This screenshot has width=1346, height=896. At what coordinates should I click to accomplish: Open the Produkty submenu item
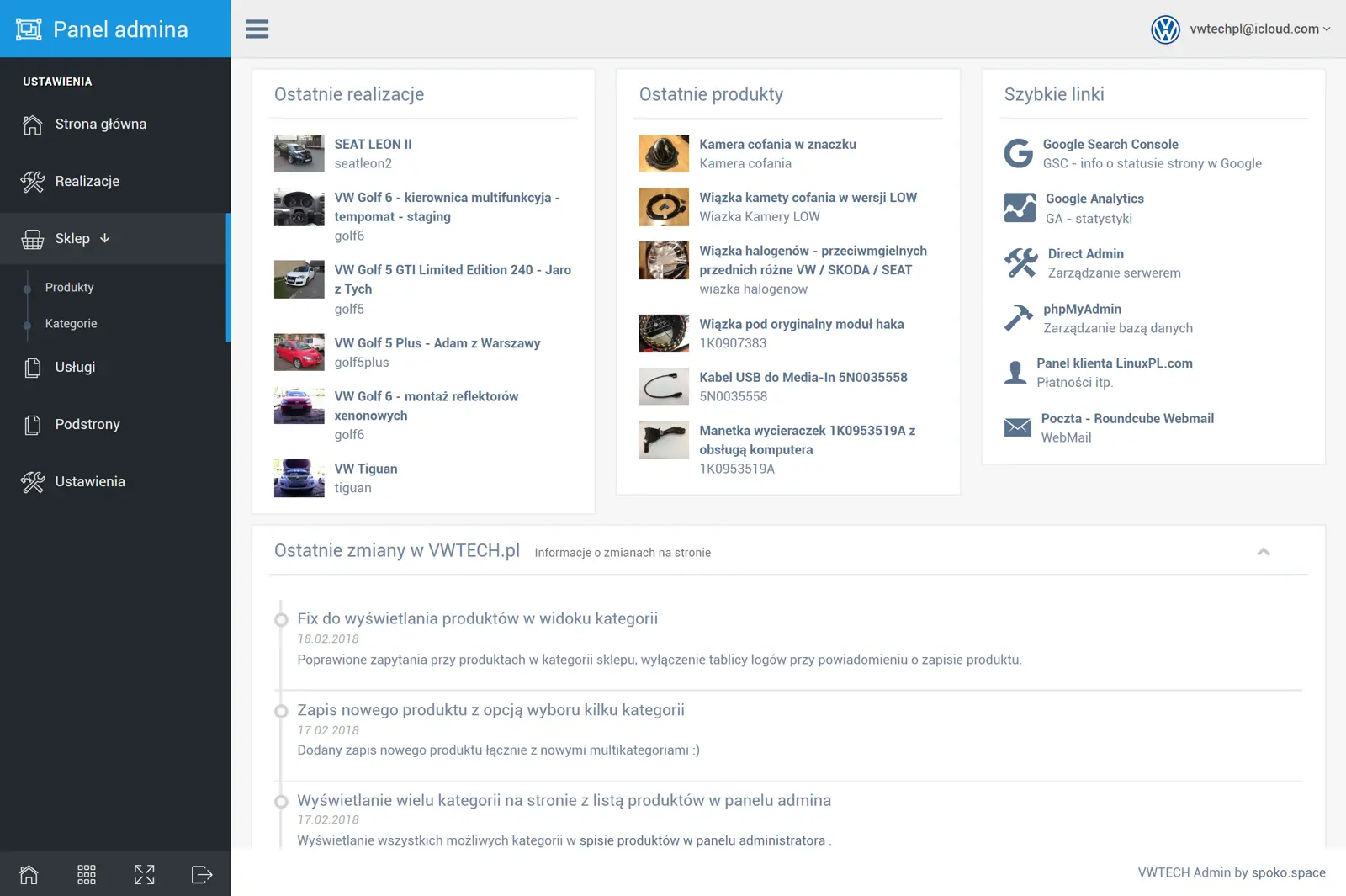pyautogui.click(x=69, y=288)
